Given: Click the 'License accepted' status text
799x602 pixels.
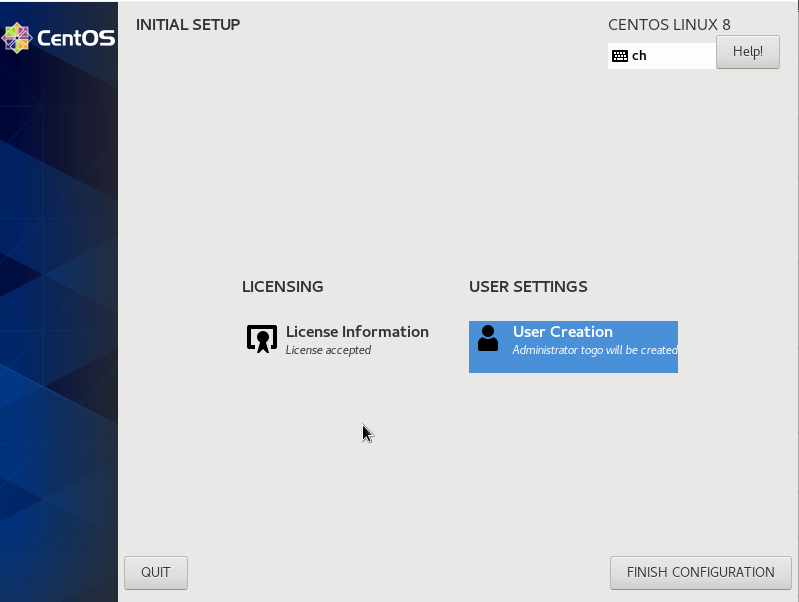Looking at the screenshot, I should click(328, 350).
